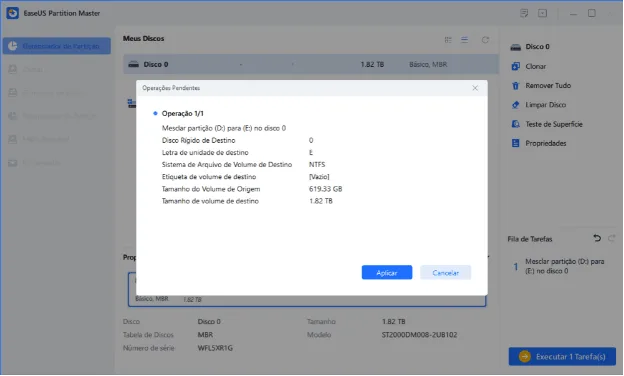624x376 pixels.
Task: Open Gerenciador de Partição sidebar tab
Action: pyautogui.click(x=57, y=46)
